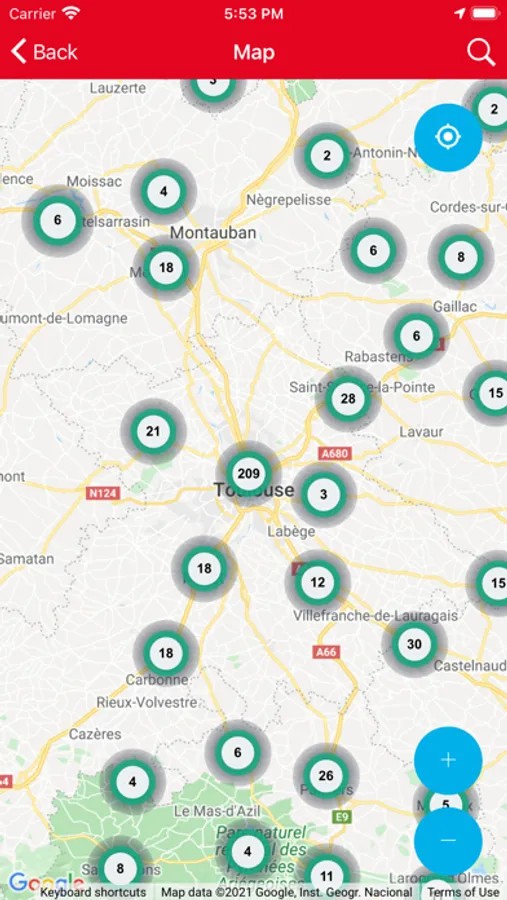Open the search magnifier icon

pyautogui.click(x=481, y=52)
